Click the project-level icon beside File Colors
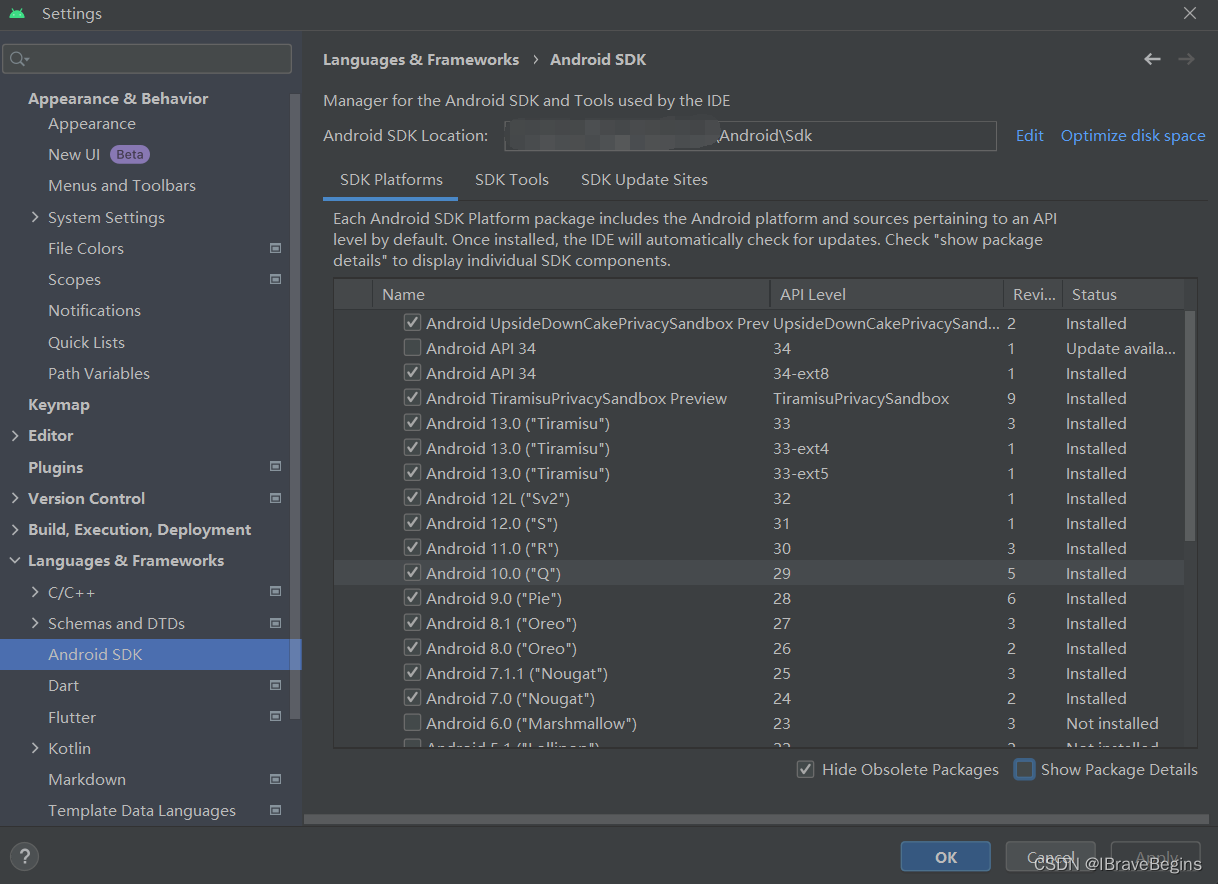 pos(276,248)
